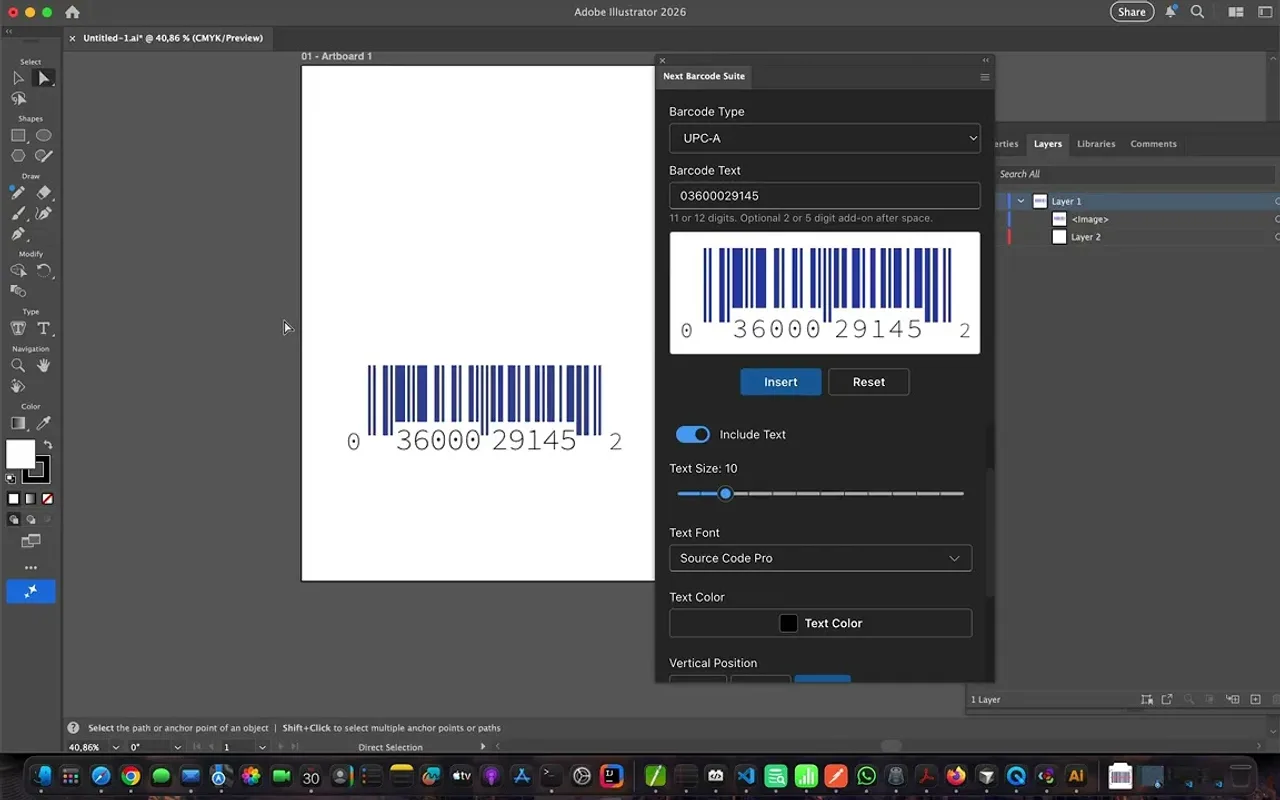The height and width of the screenshot is (800, 1280).
Task: Open the notifications bell
Action: pyautogui.click(x=1170, y=12)
